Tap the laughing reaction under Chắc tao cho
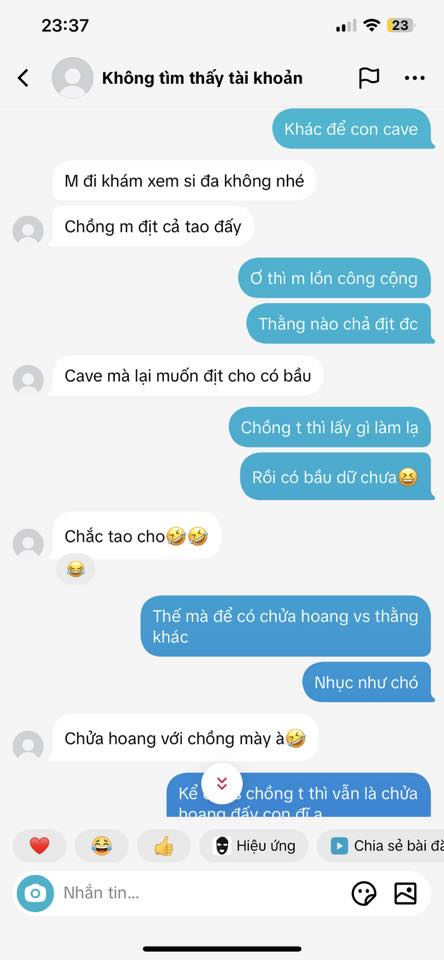This screenshot has width=444, height=960. [x=76, y=570]
